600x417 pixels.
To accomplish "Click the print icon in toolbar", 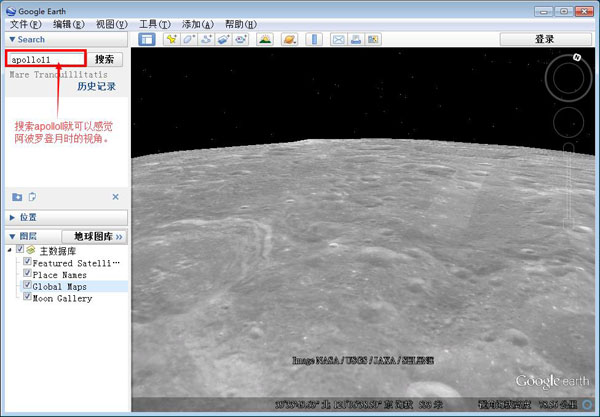I will tap(356, 39).
